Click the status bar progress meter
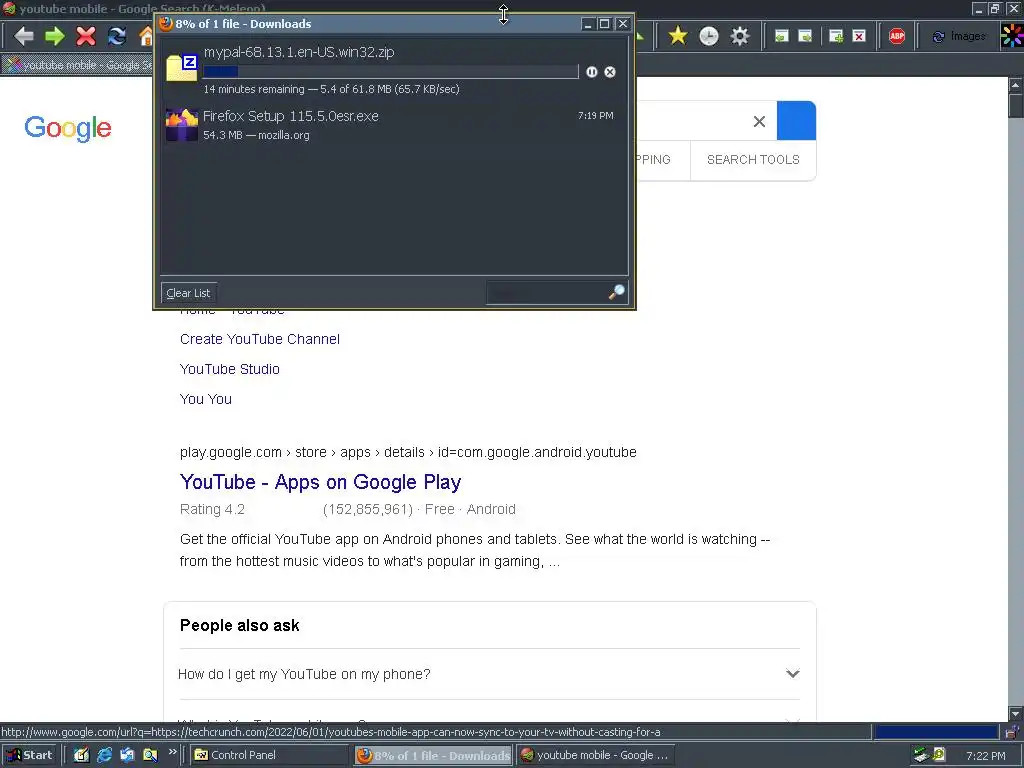1024x768 pixels. 936,732
